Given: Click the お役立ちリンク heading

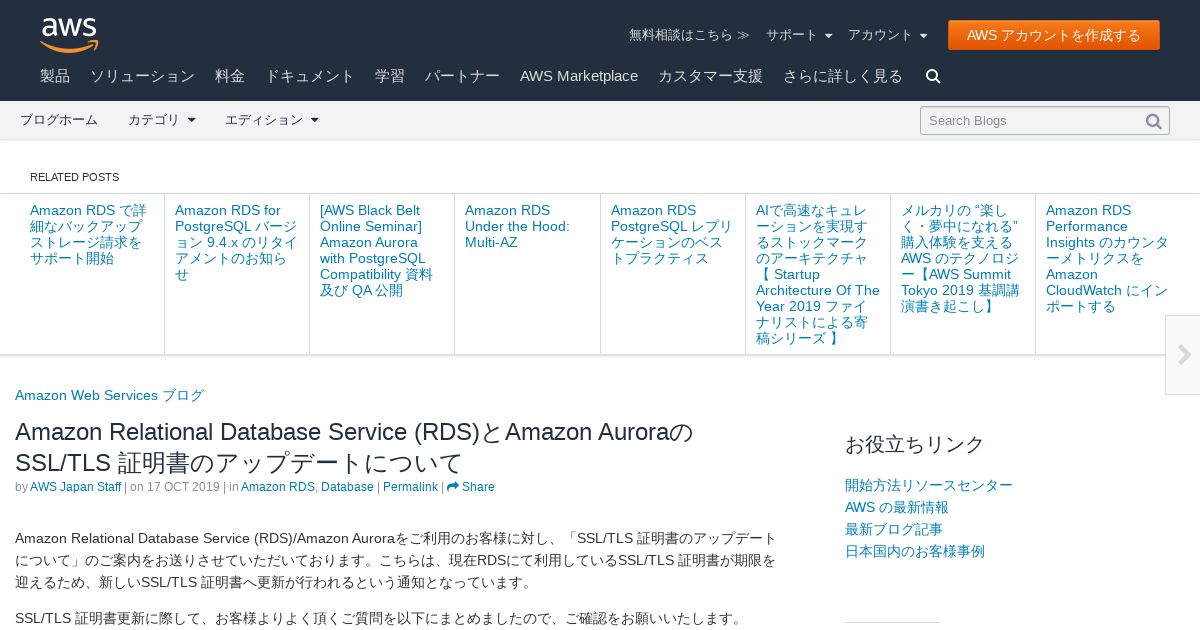Looking at the screenshot, I should (915, 444).
